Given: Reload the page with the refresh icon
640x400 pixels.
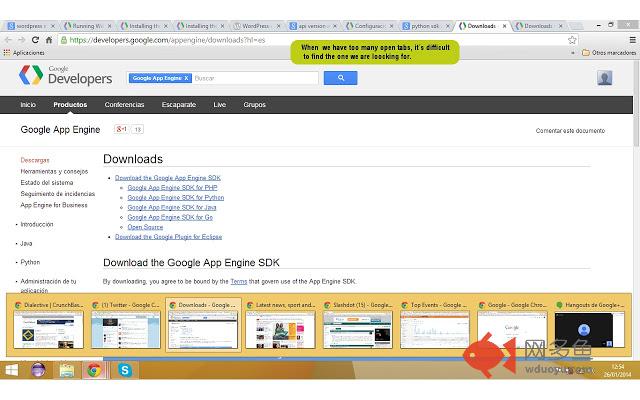Looking at the screenshot, I should [35, 40].
